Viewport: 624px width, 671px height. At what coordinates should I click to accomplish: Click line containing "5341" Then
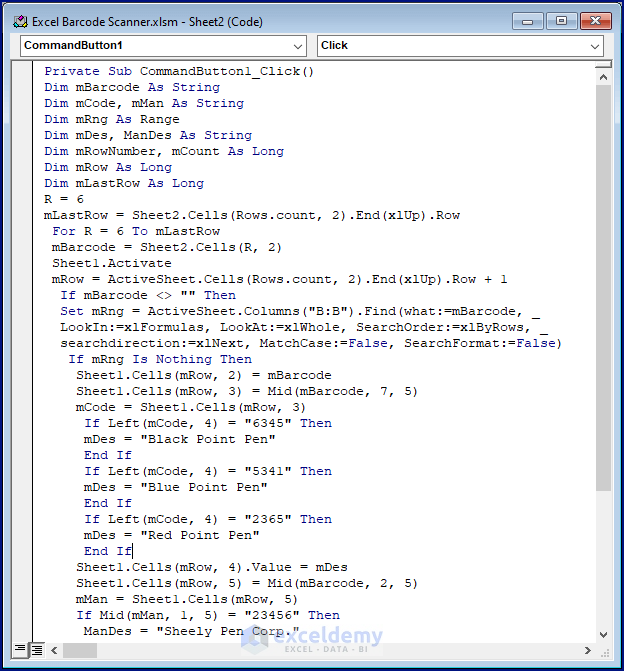[208, 472]
